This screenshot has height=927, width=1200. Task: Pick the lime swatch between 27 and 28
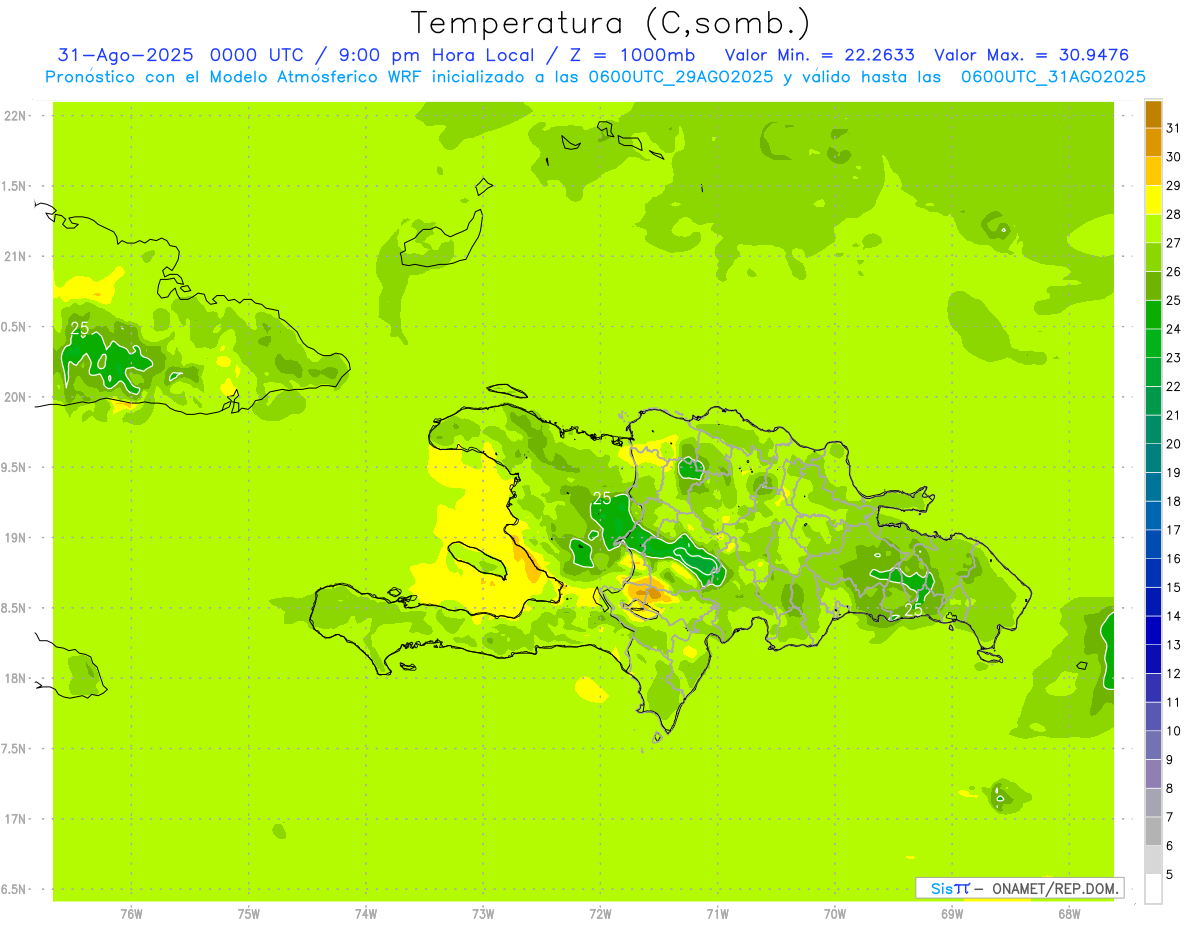[1153, 229]
